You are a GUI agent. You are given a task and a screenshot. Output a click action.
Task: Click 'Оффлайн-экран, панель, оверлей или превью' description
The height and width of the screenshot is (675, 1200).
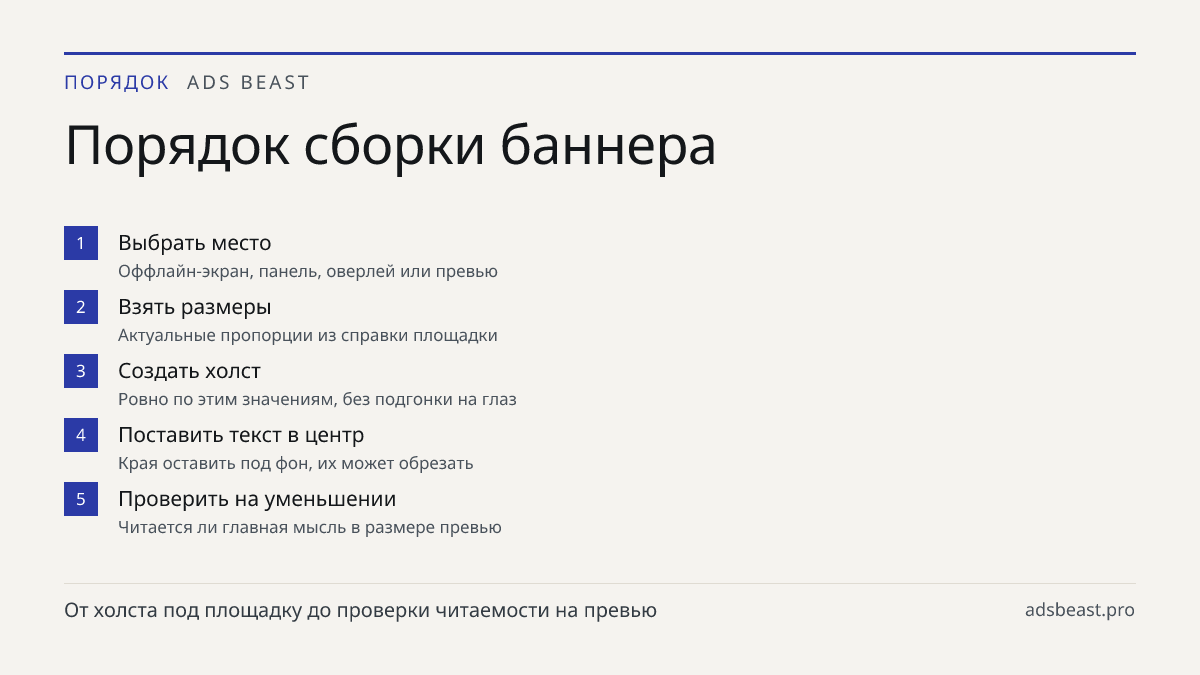(x=308, y=271)
